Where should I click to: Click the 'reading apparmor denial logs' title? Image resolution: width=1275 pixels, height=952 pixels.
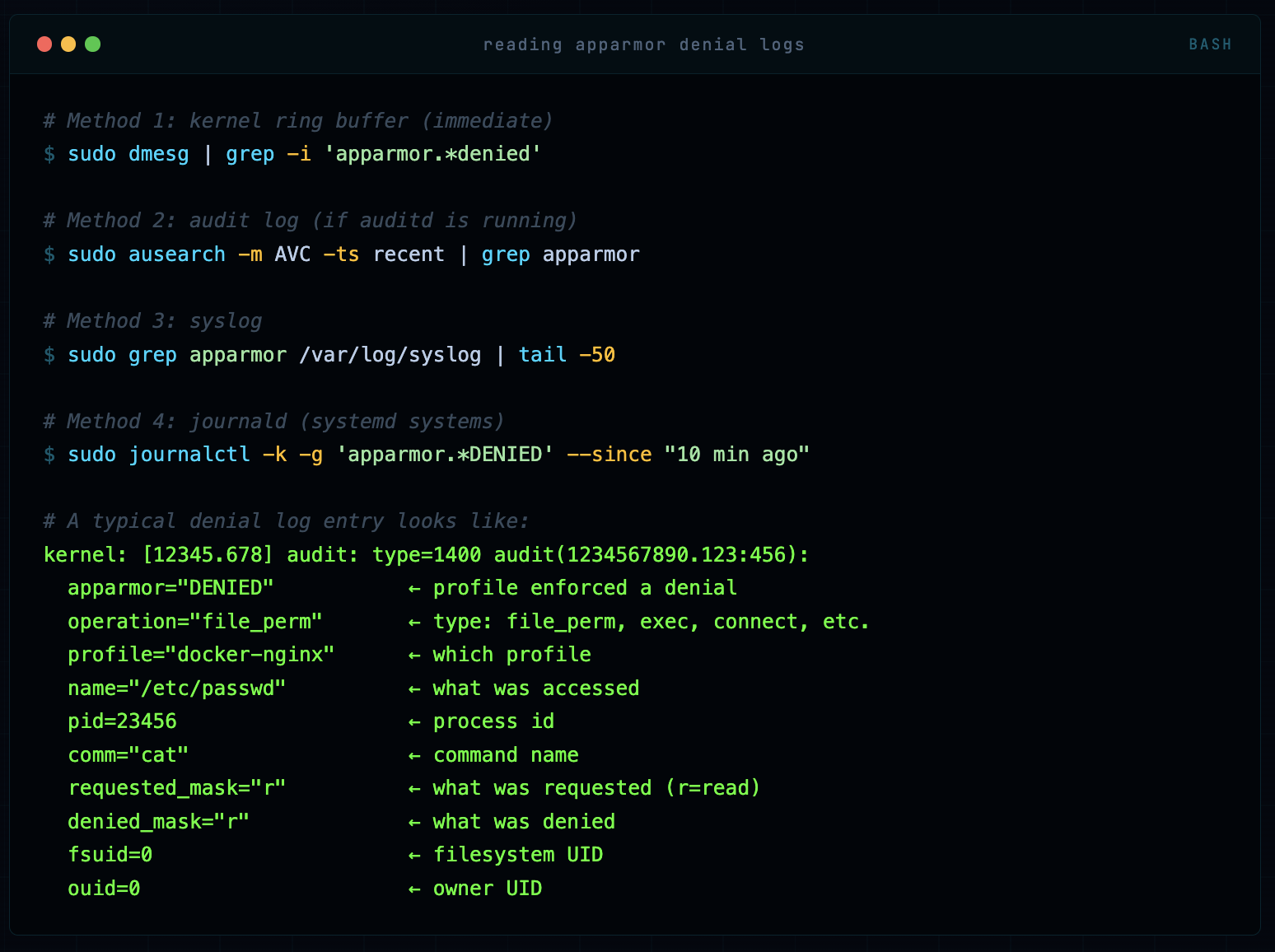coord(645,44)
